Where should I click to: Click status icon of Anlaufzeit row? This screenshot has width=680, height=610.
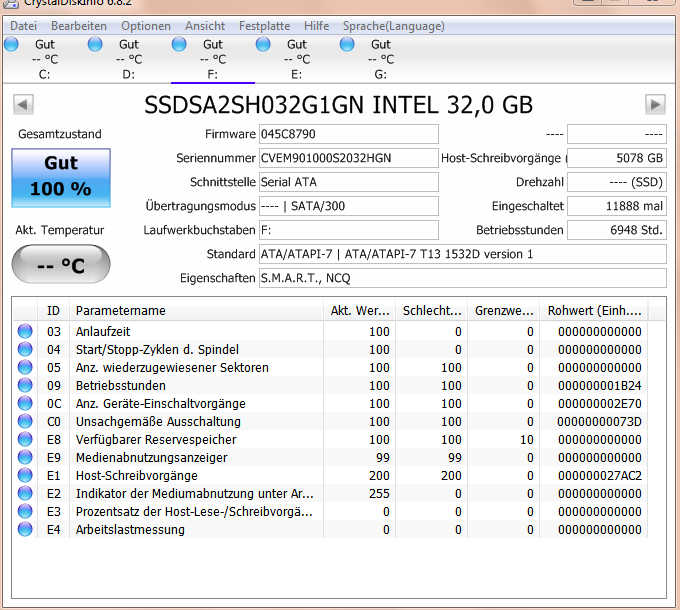[x=25, y=331]
